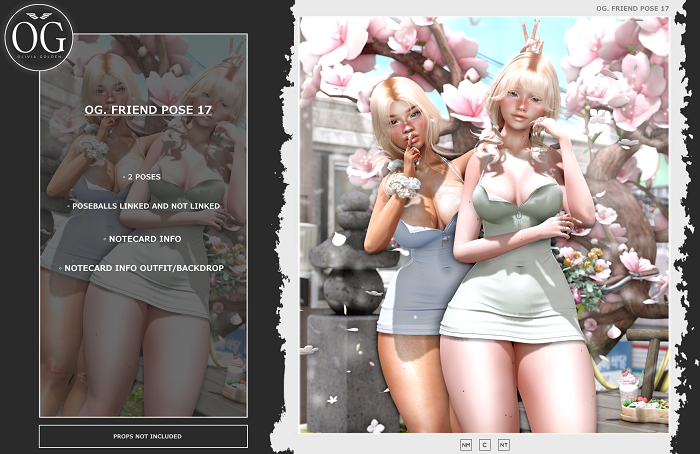Viewport: 700px width, 454px height.
Task: Click the "PROPS NOT INCLUDED" box
Action: click(x=143, y=436)
